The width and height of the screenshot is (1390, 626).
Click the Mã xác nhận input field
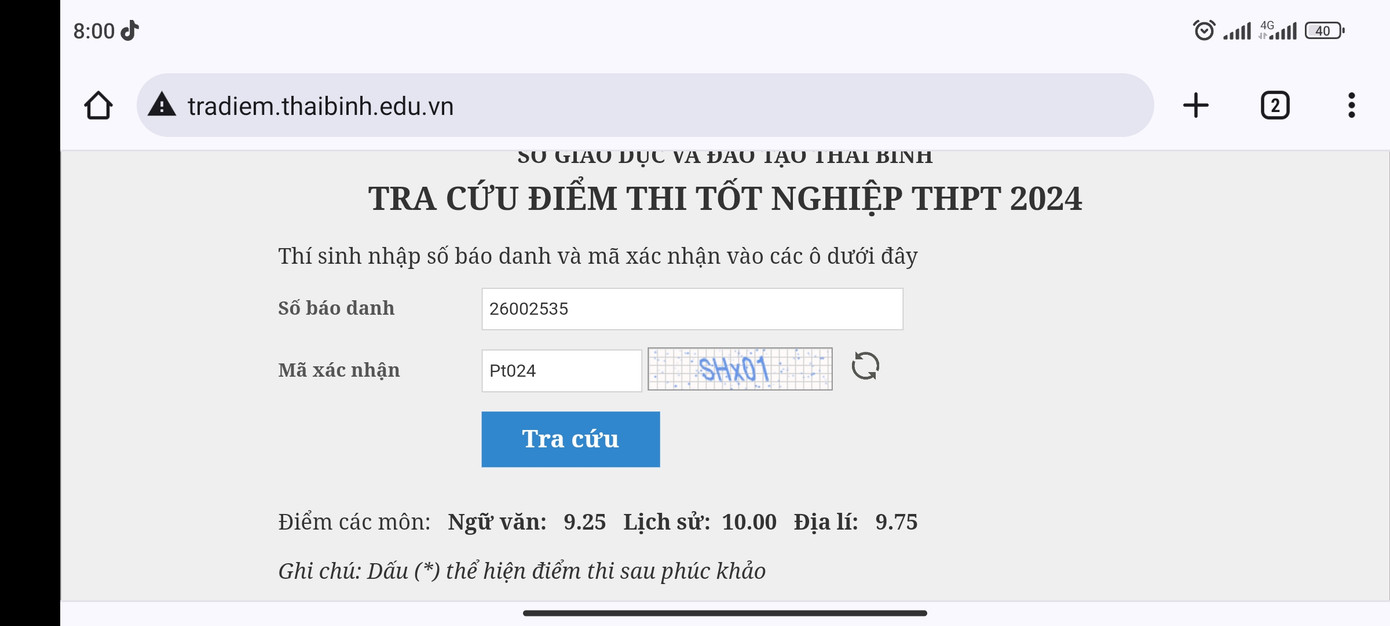(560, 370)
